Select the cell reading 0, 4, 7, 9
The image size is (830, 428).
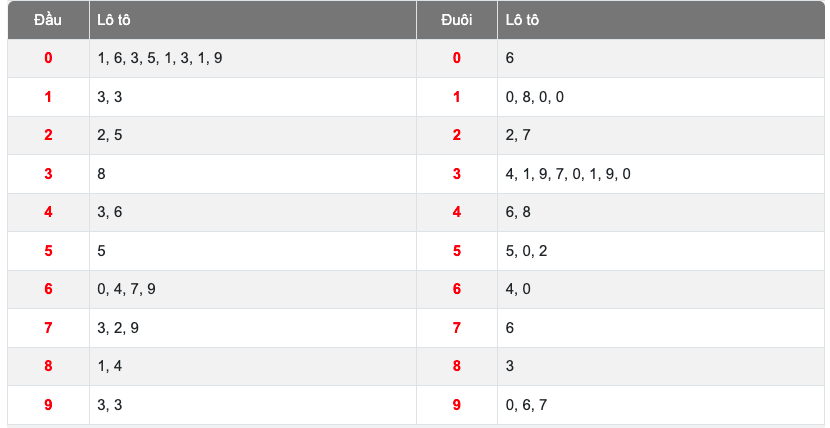(127, 289)
